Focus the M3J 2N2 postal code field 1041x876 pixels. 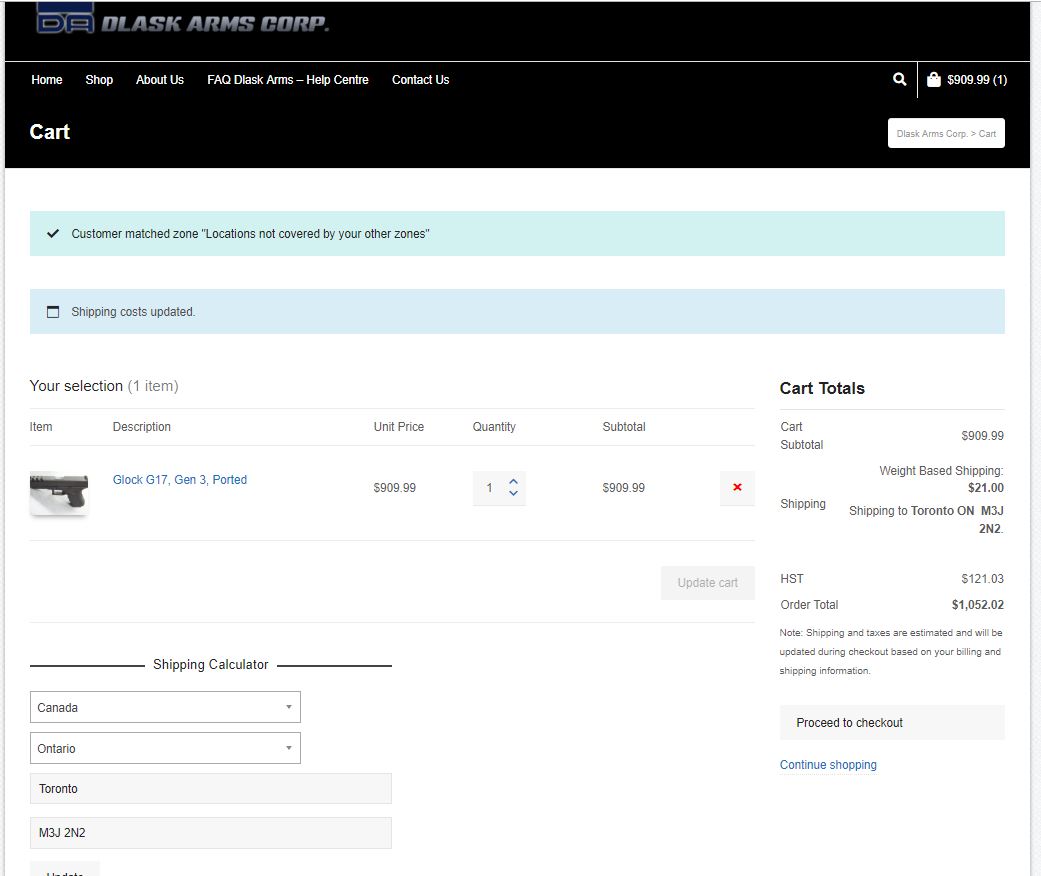[210, 832]
